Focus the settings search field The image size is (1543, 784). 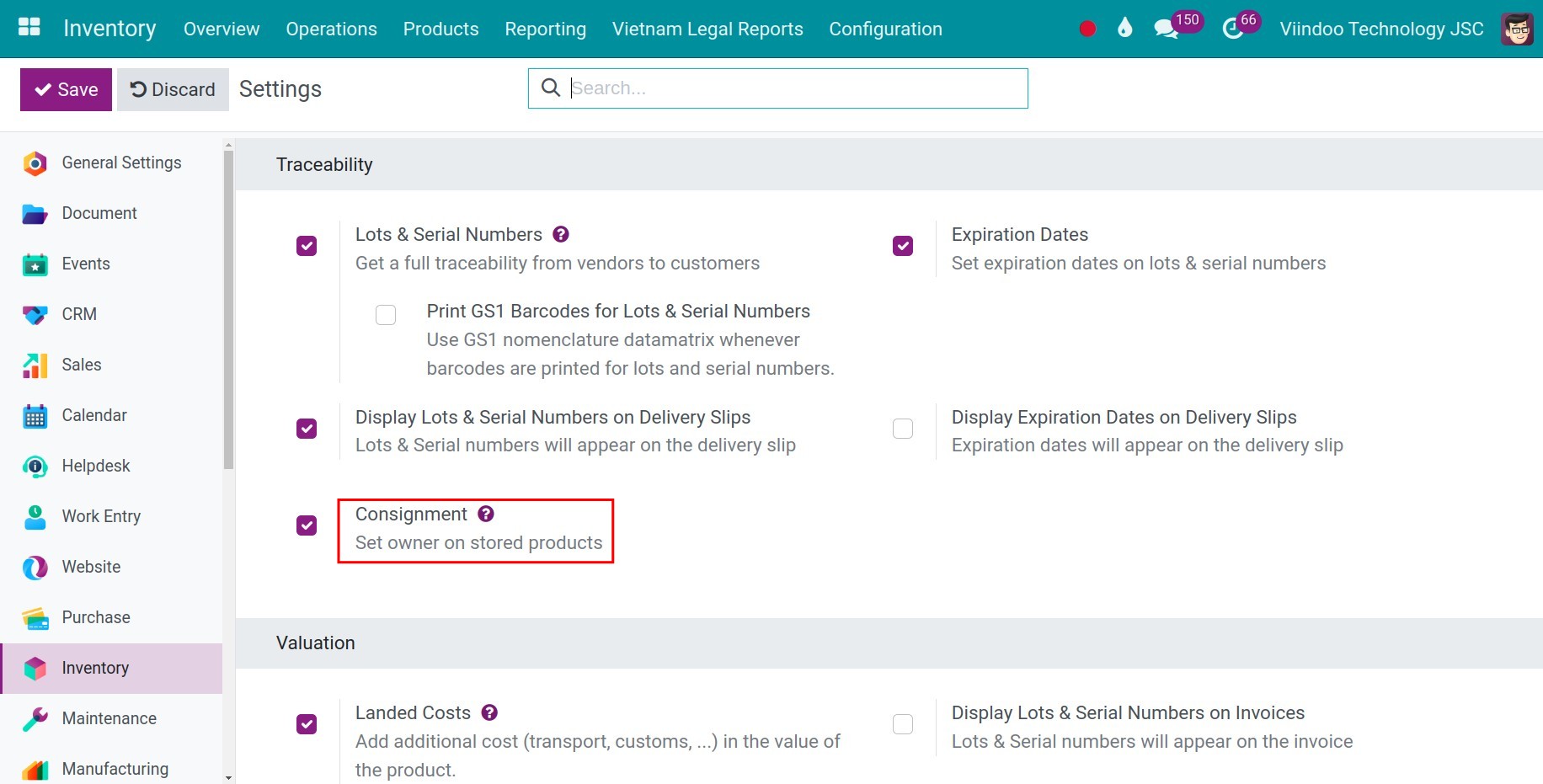tap(777, 88)
